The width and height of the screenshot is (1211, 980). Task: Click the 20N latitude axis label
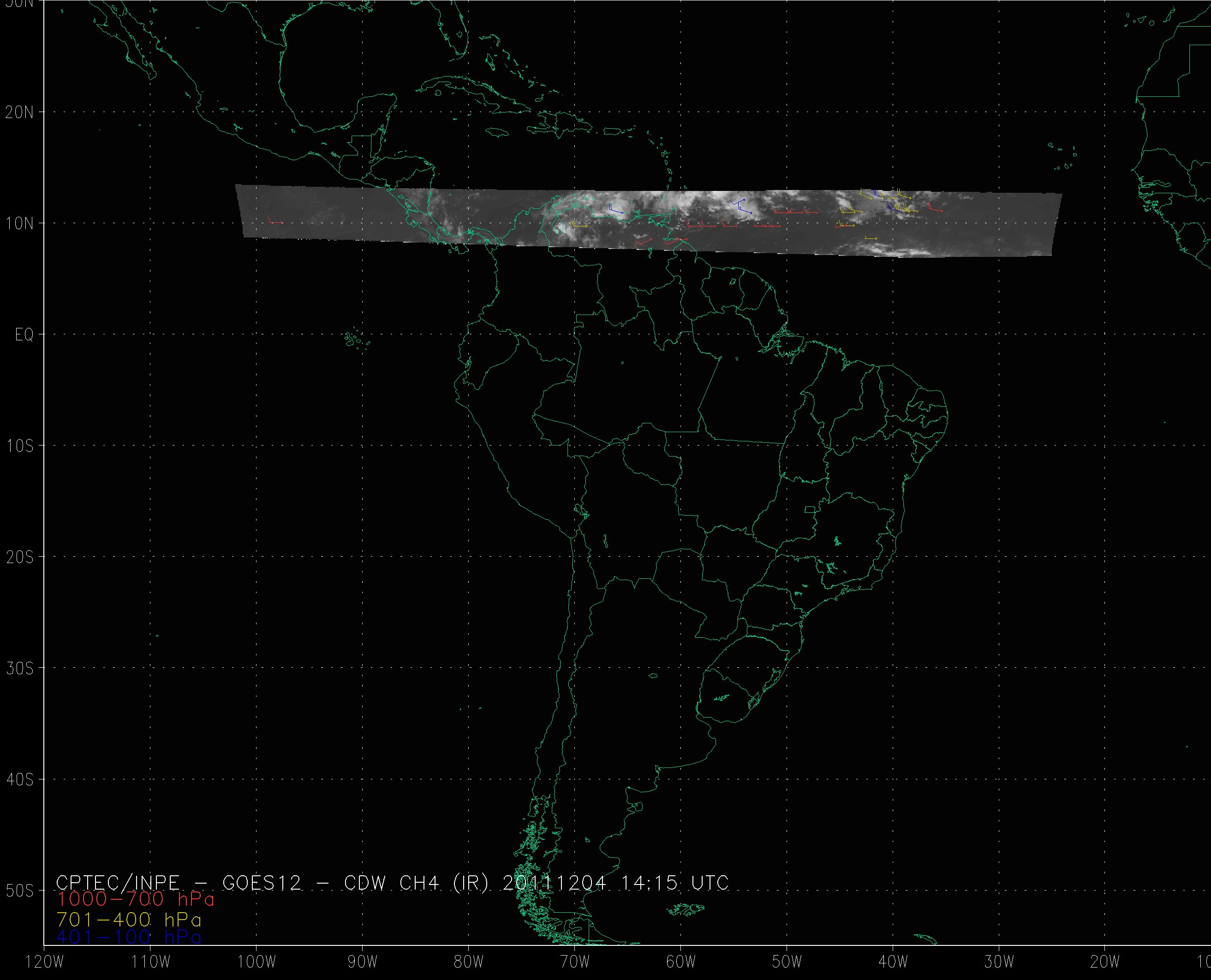(x=19, y=113)
